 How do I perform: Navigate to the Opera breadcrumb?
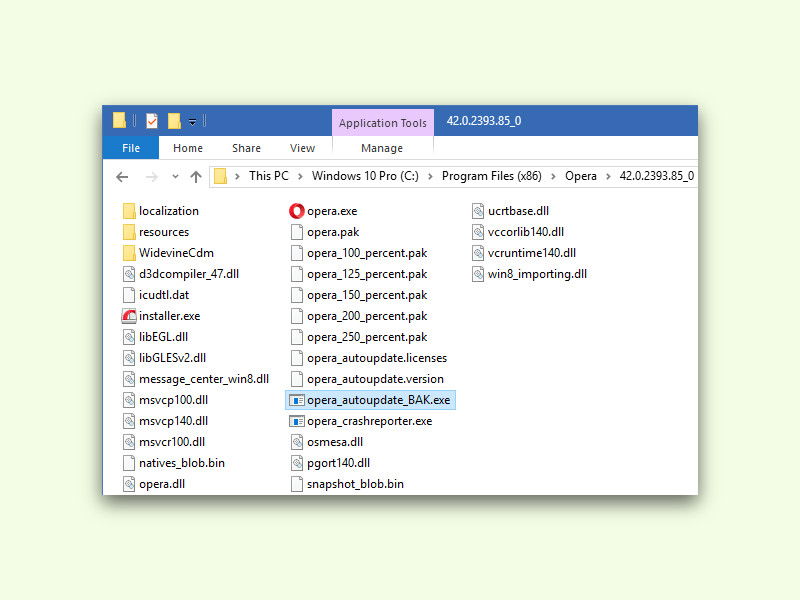[x=581, y=176]
